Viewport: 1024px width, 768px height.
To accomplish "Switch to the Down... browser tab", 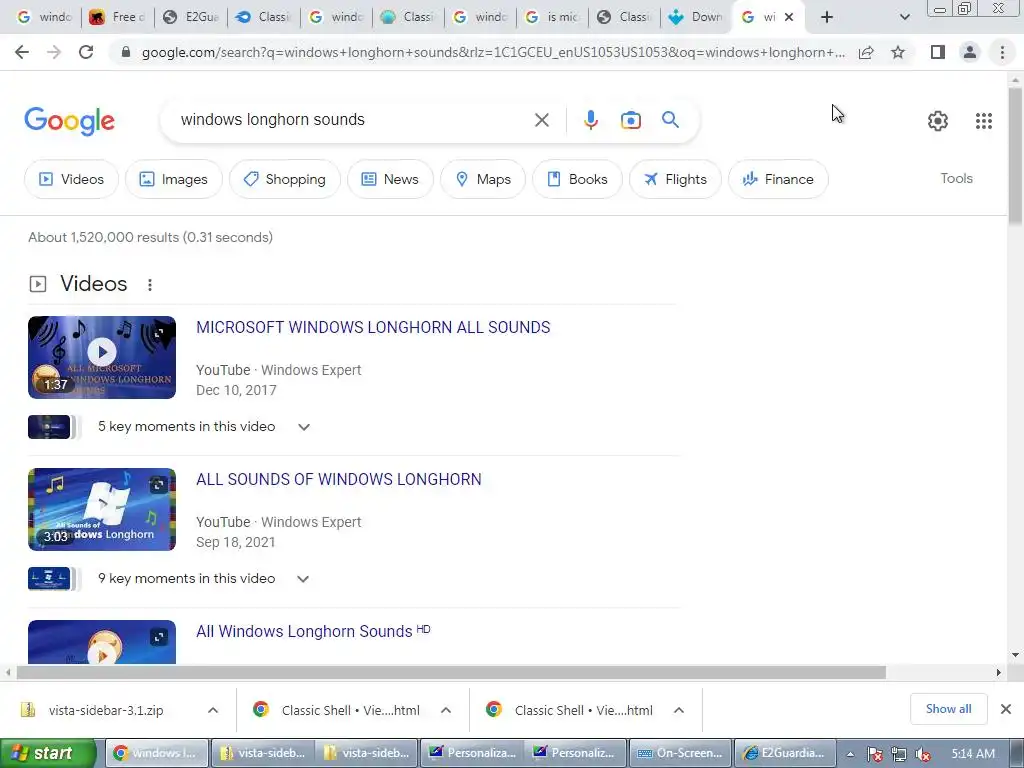I will 697,17.
